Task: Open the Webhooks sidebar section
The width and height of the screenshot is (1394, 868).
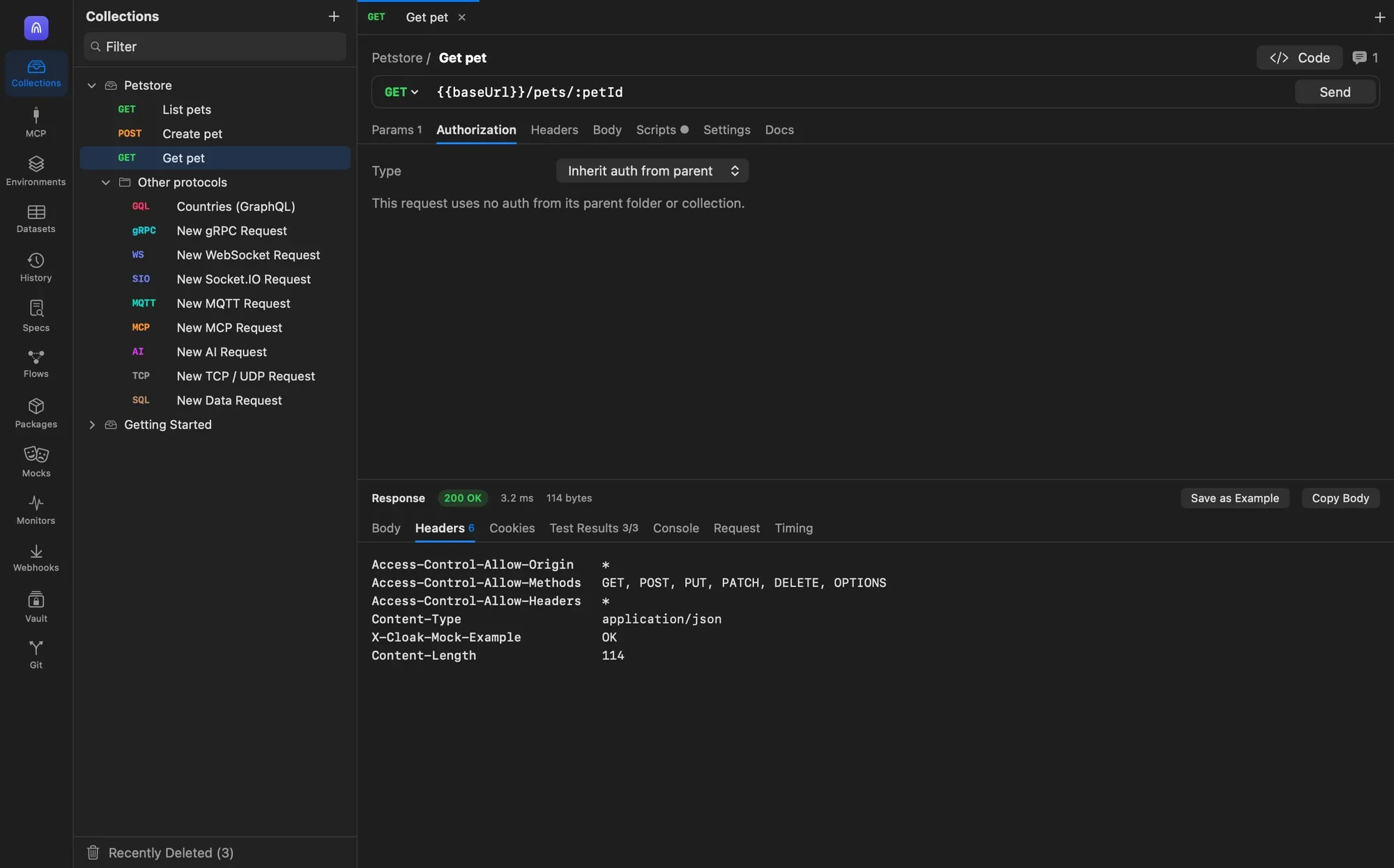Action: (36, 558)
